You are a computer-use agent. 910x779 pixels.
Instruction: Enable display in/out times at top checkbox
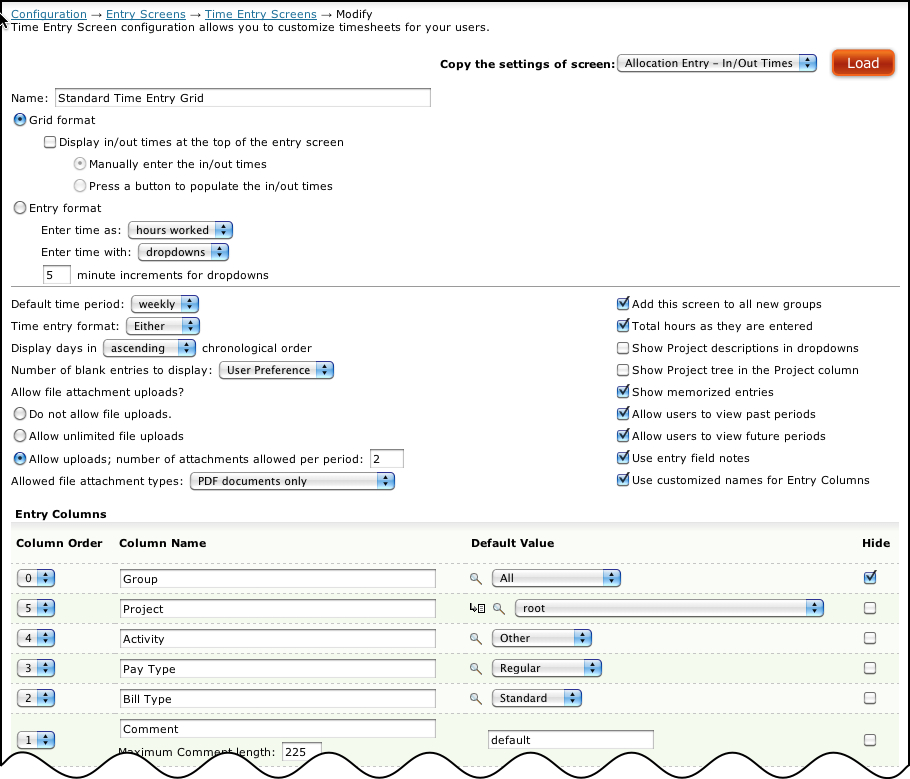pos(50,142)
